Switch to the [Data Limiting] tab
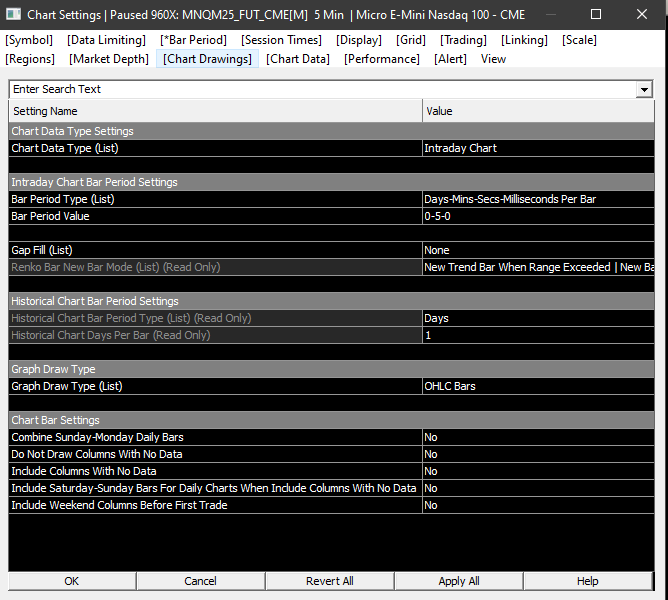The image size is (668, 600). tap(106, 40)
